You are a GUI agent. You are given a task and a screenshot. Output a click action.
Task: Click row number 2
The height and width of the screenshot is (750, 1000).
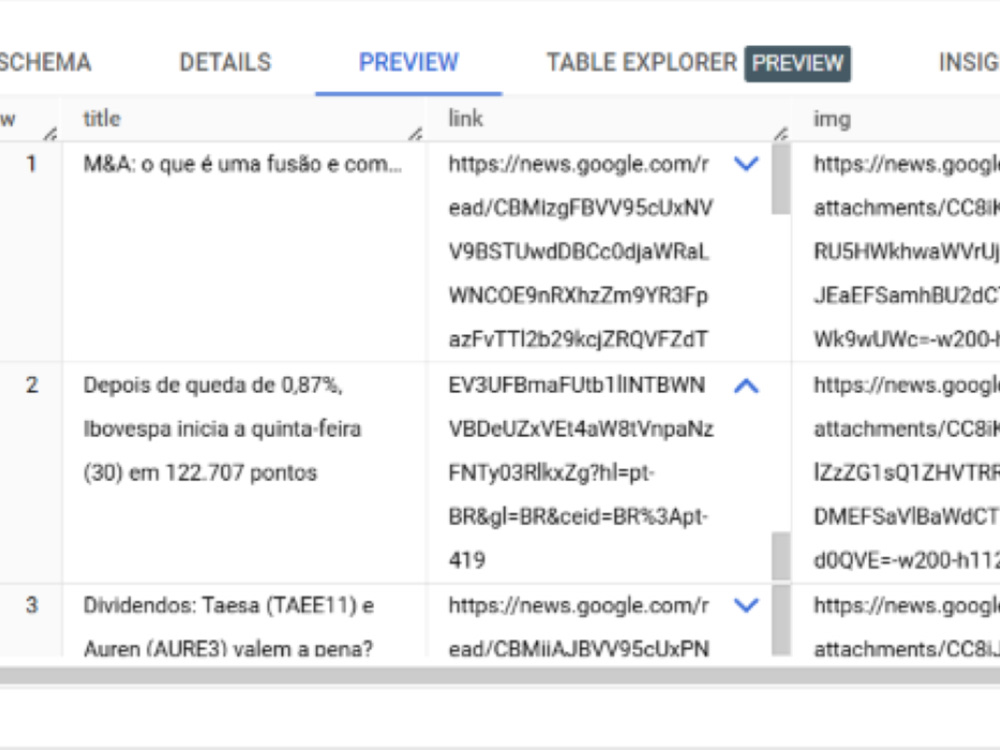(31, 385)
